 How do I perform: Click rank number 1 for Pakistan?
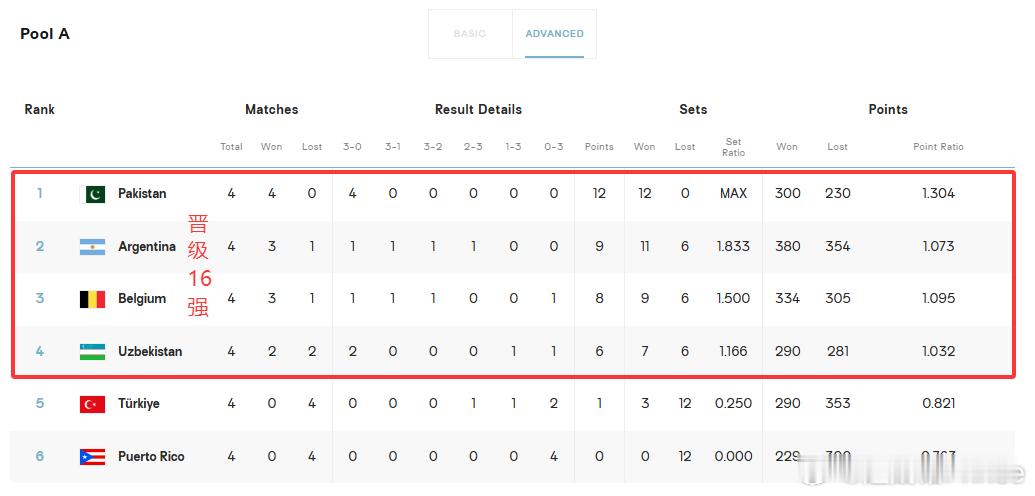40,194
